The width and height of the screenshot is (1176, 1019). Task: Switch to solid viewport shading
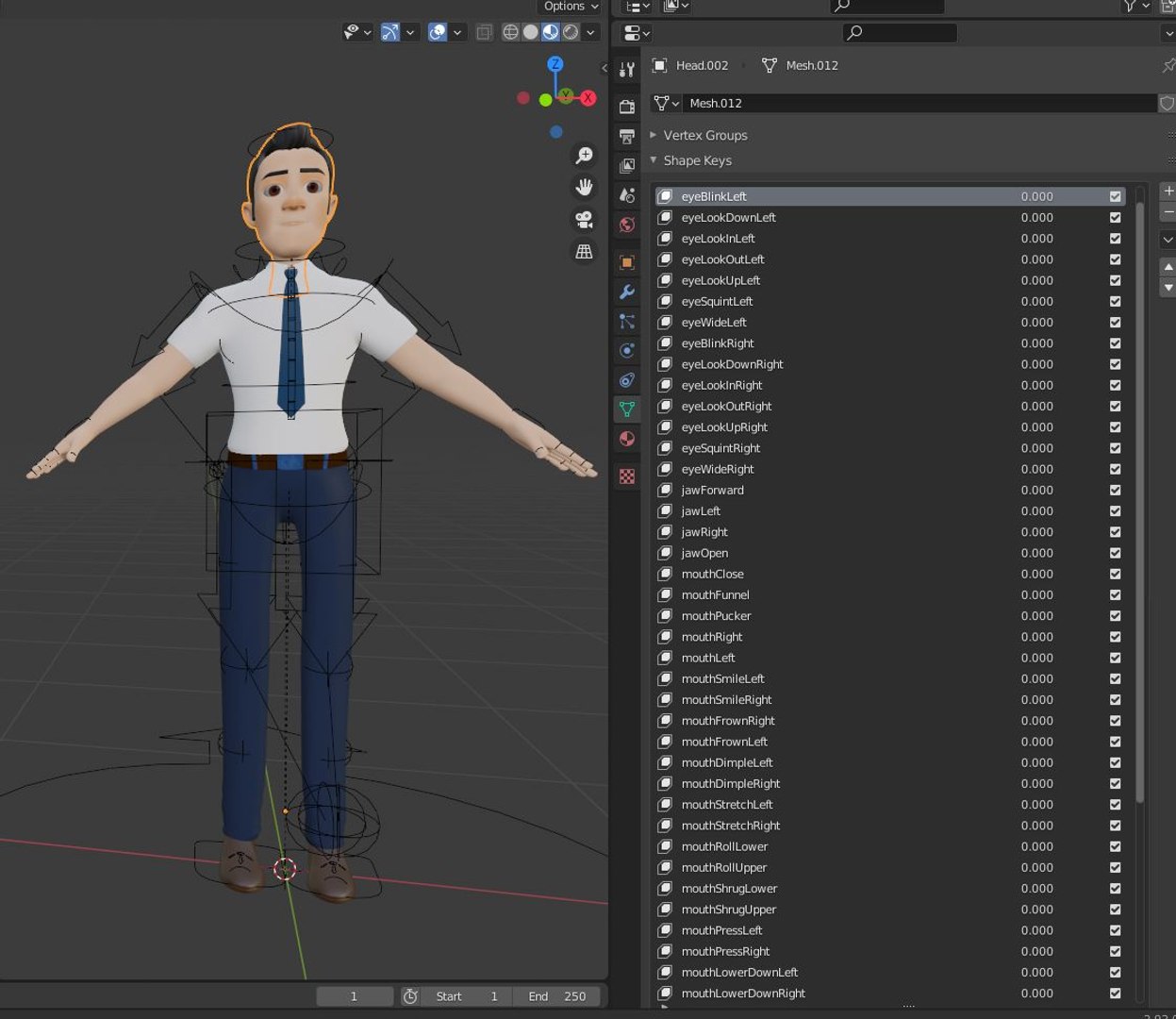(531, 32)
